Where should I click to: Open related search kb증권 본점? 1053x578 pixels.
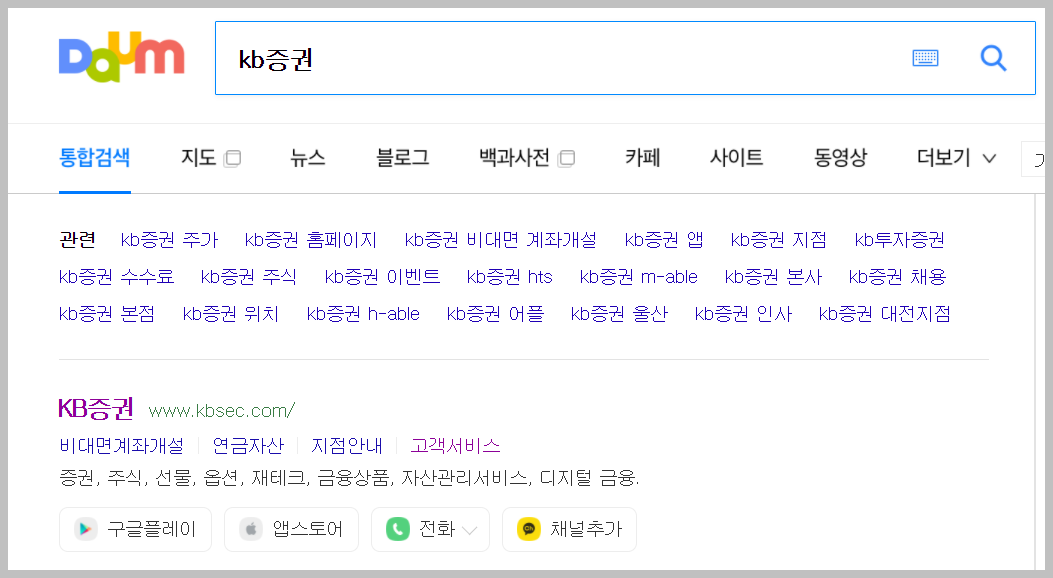pyautogui.click(x=107, y=314)
